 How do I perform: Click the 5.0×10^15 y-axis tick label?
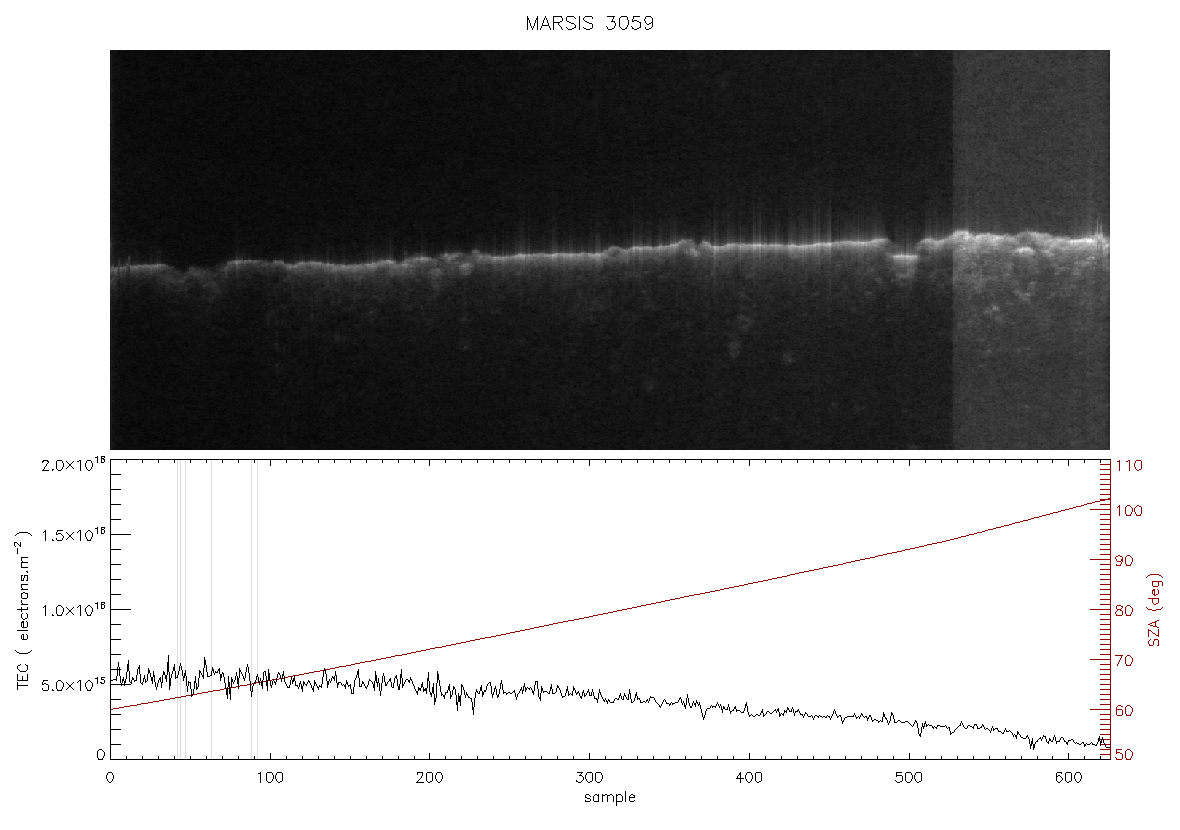(x=73, y=684)
